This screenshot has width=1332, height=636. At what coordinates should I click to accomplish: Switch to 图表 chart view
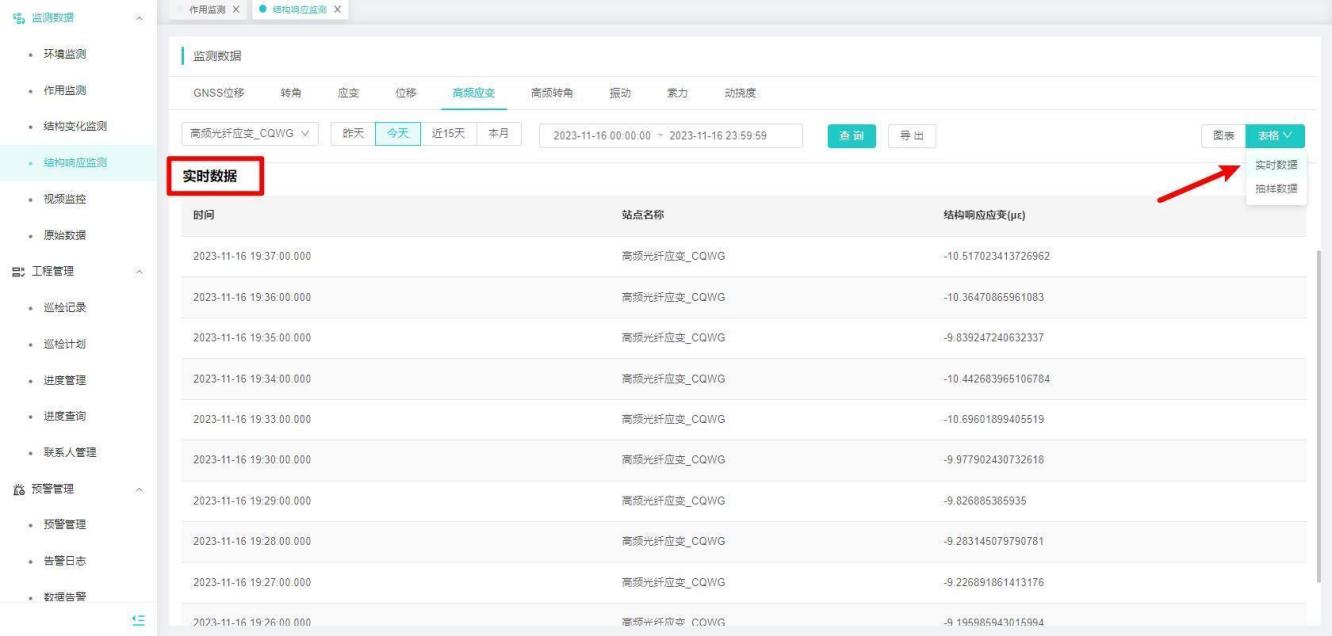point(1223,136)
